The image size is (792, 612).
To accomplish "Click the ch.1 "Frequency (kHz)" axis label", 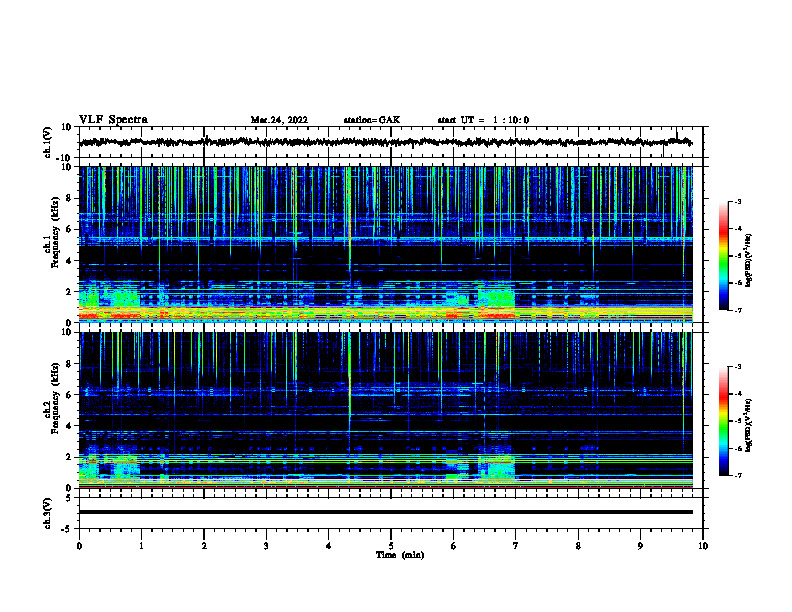I will pos(55,232).
